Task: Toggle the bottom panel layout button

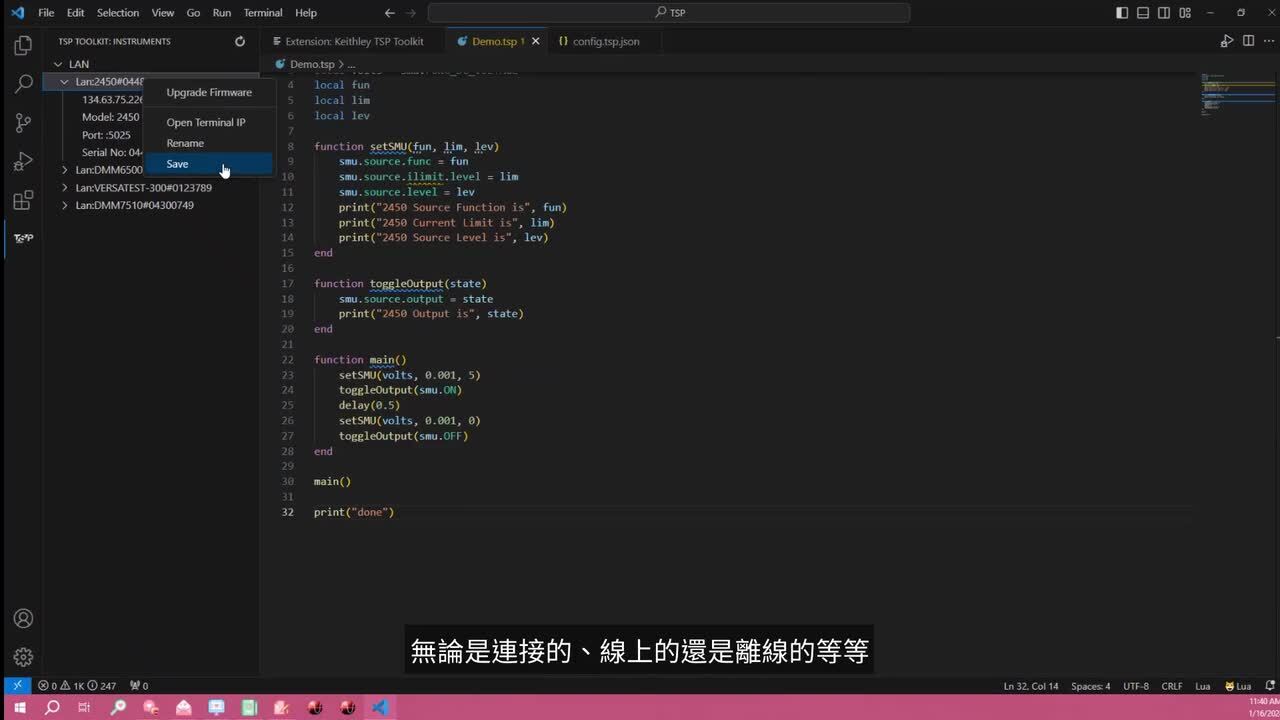Action: [1142, 13]
